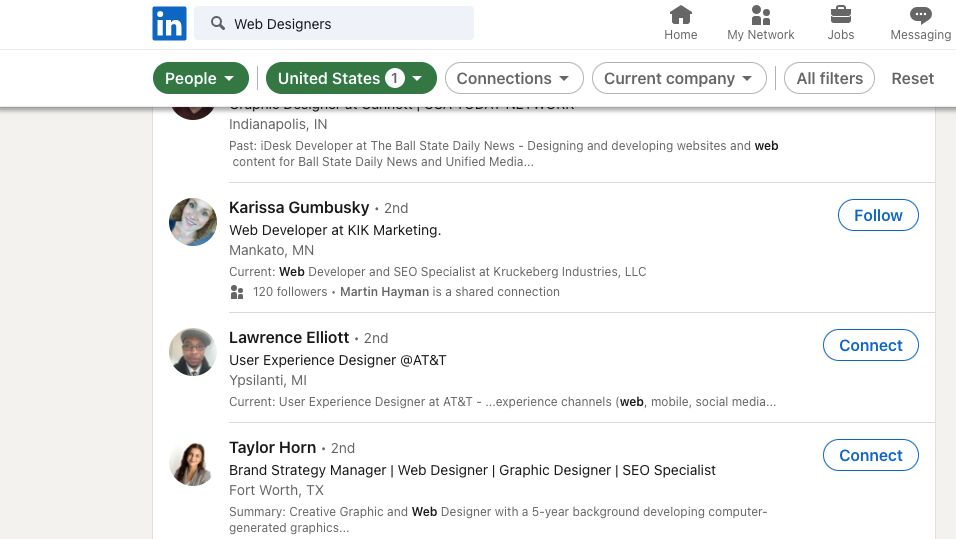Open the My Network icon
The width and height of the screenshot is (956, 539).
[x=760, y=15]
